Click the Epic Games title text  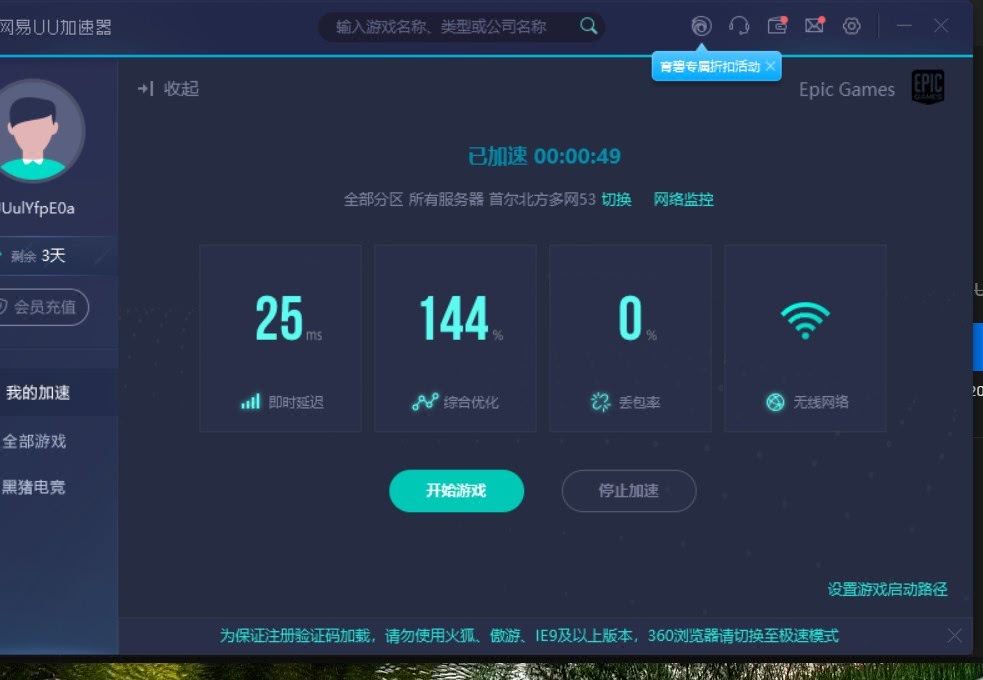[x=846, y=90]
